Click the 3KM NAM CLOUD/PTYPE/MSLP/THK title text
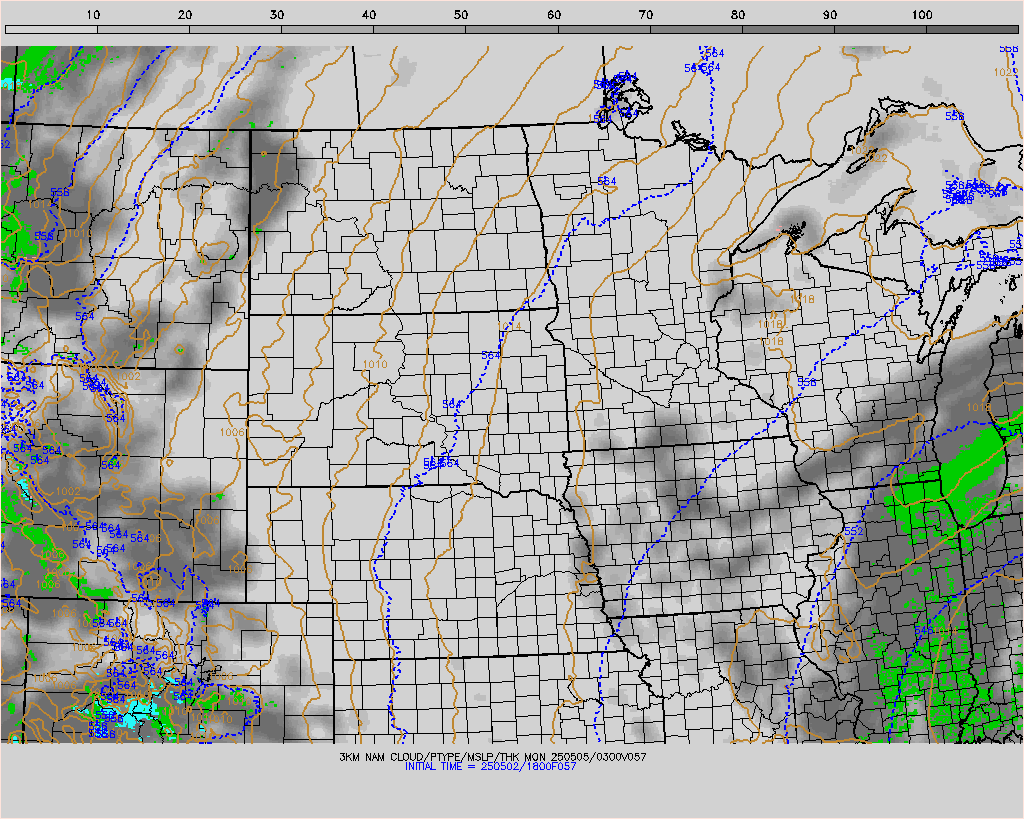1024x819 pixels. 492,757
